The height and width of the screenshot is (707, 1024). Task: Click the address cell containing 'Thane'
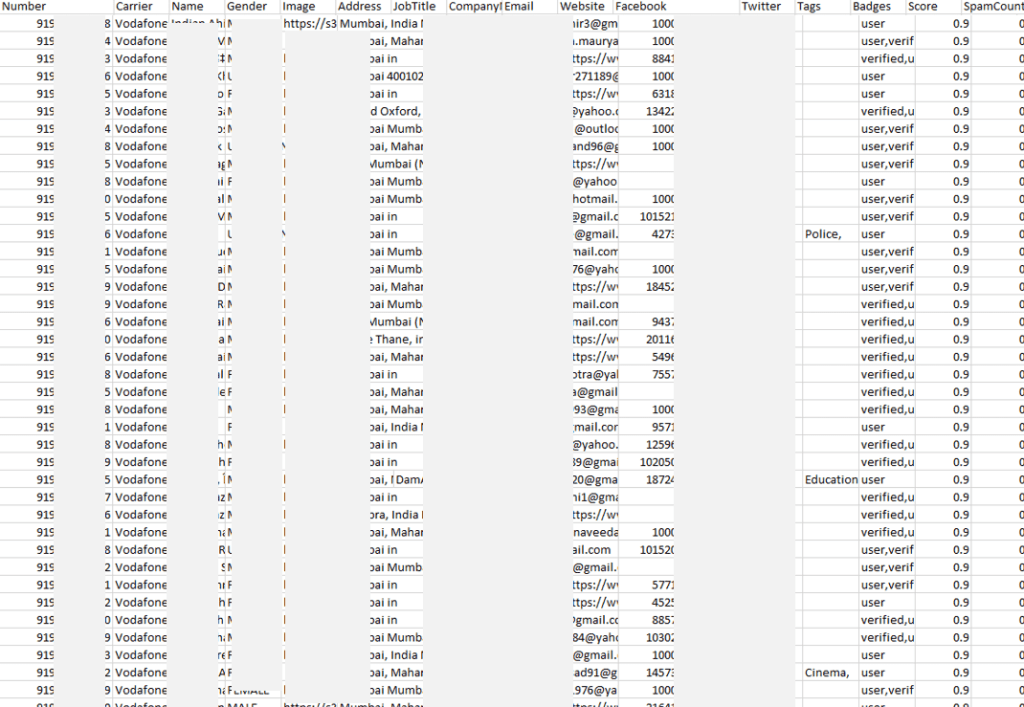(396, 339)
